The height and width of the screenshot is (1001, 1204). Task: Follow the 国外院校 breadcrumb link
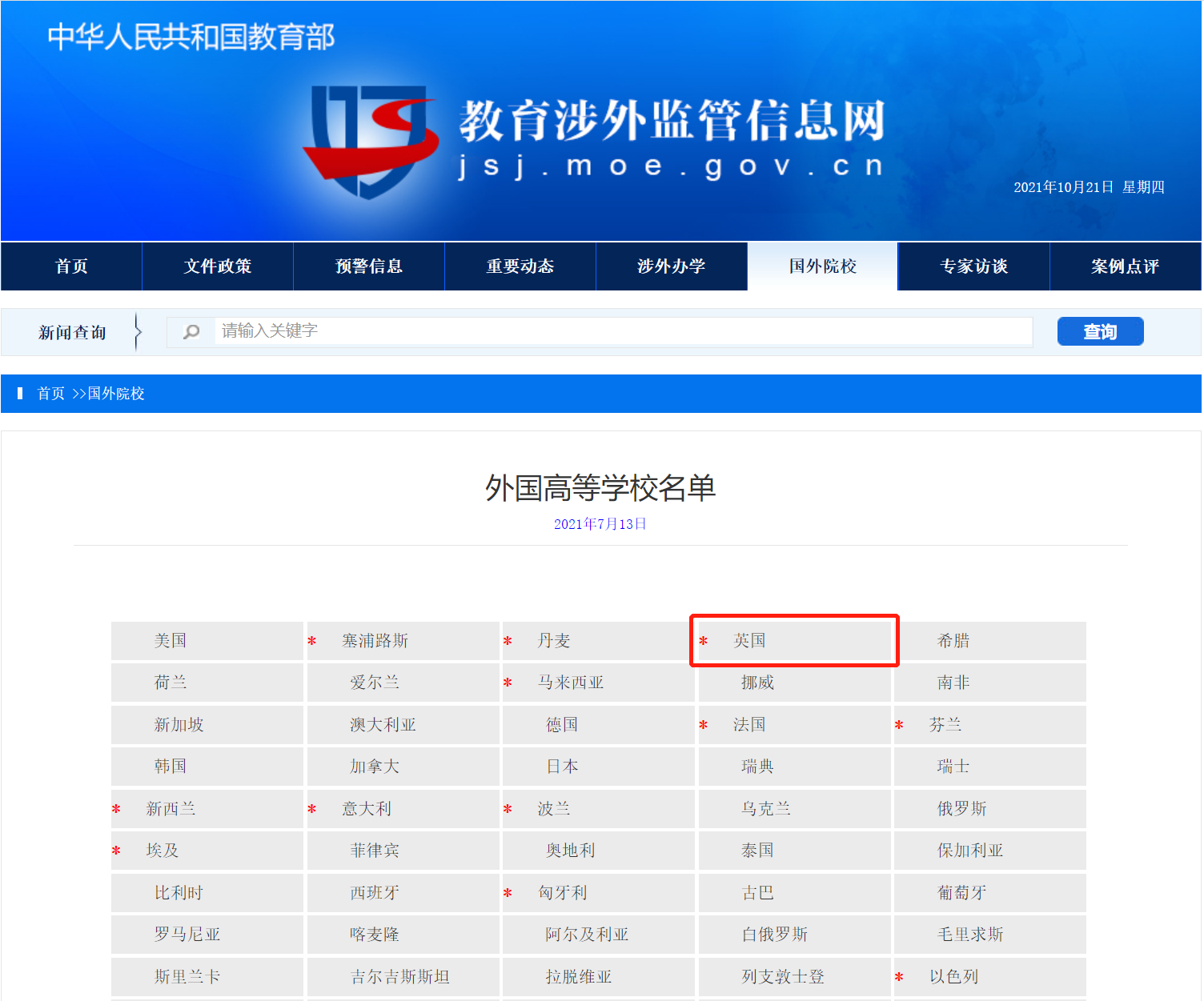click(116, 394)
